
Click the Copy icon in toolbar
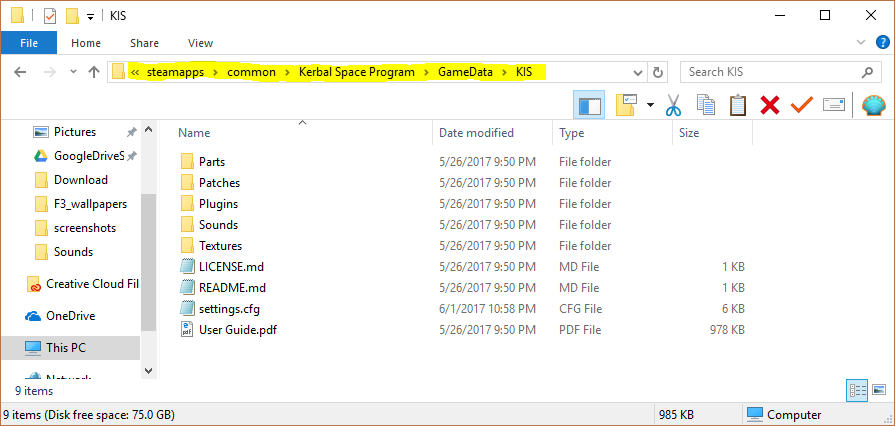coord(705,105)
